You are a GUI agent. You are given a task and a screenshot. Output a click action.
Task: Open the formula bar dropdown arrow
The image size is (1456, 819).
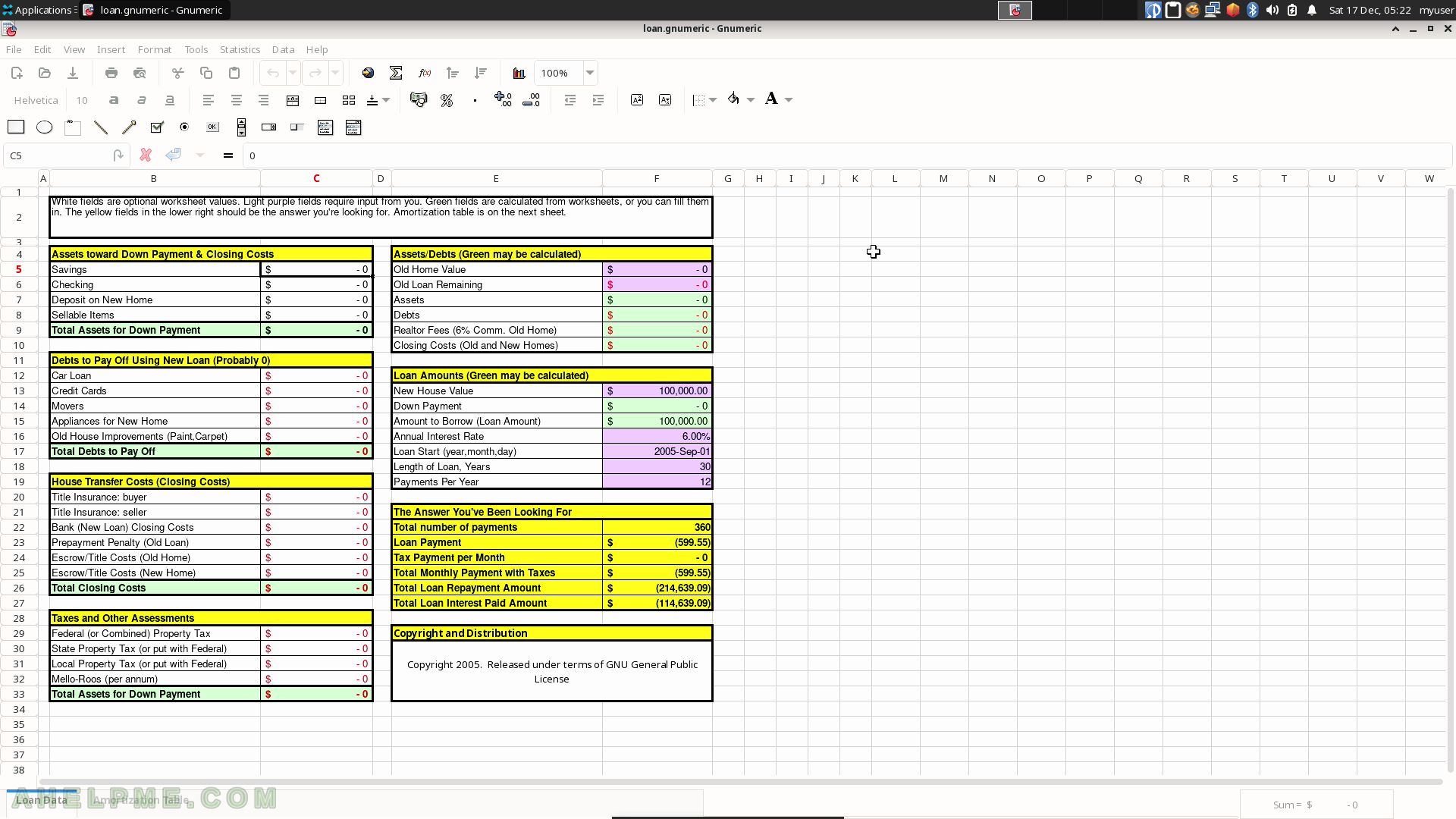tap(200, 155)
